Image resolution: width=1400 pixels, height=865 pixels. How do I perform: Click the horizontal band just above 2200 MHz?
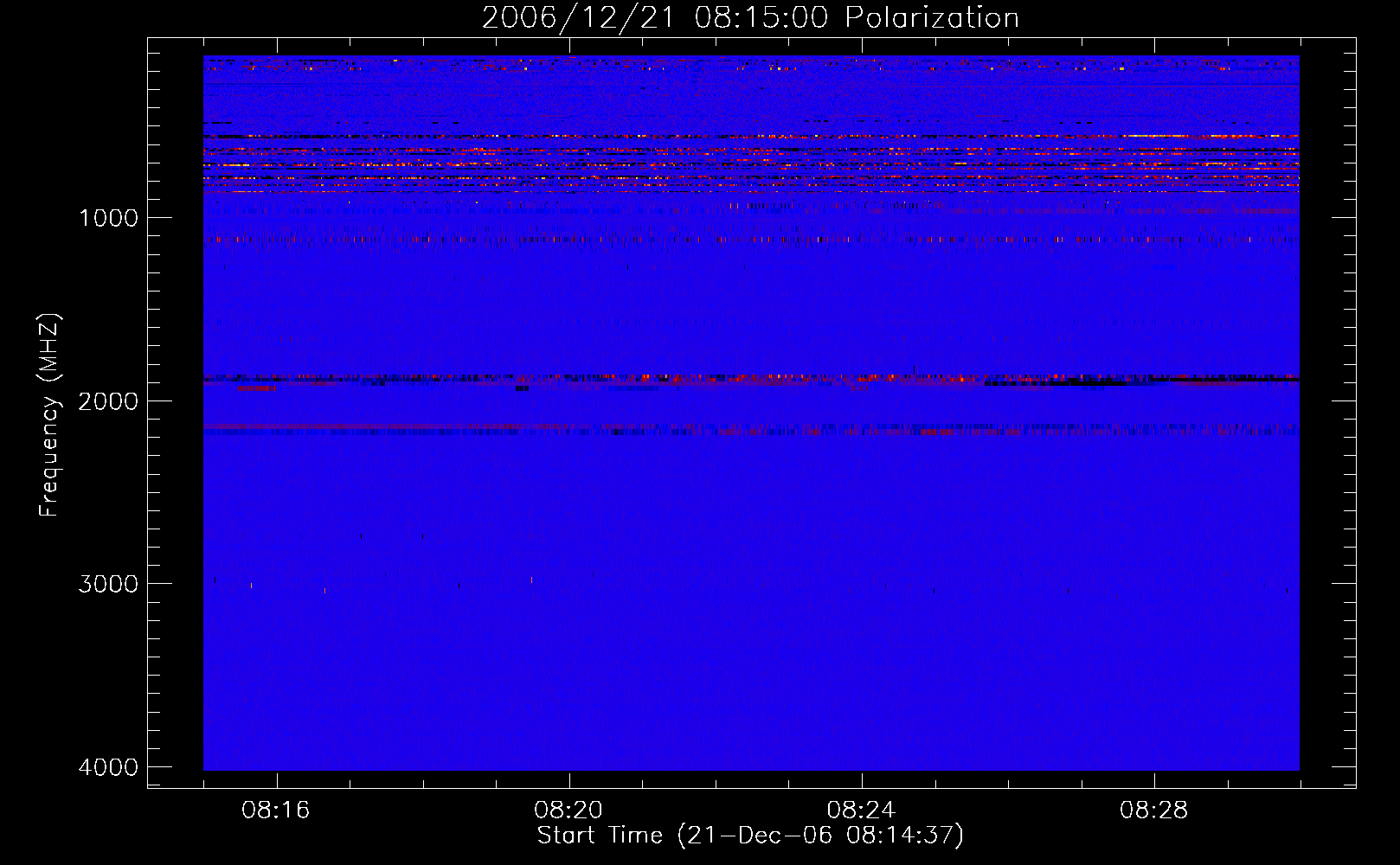pyautogui.click(x=751, y=428)
